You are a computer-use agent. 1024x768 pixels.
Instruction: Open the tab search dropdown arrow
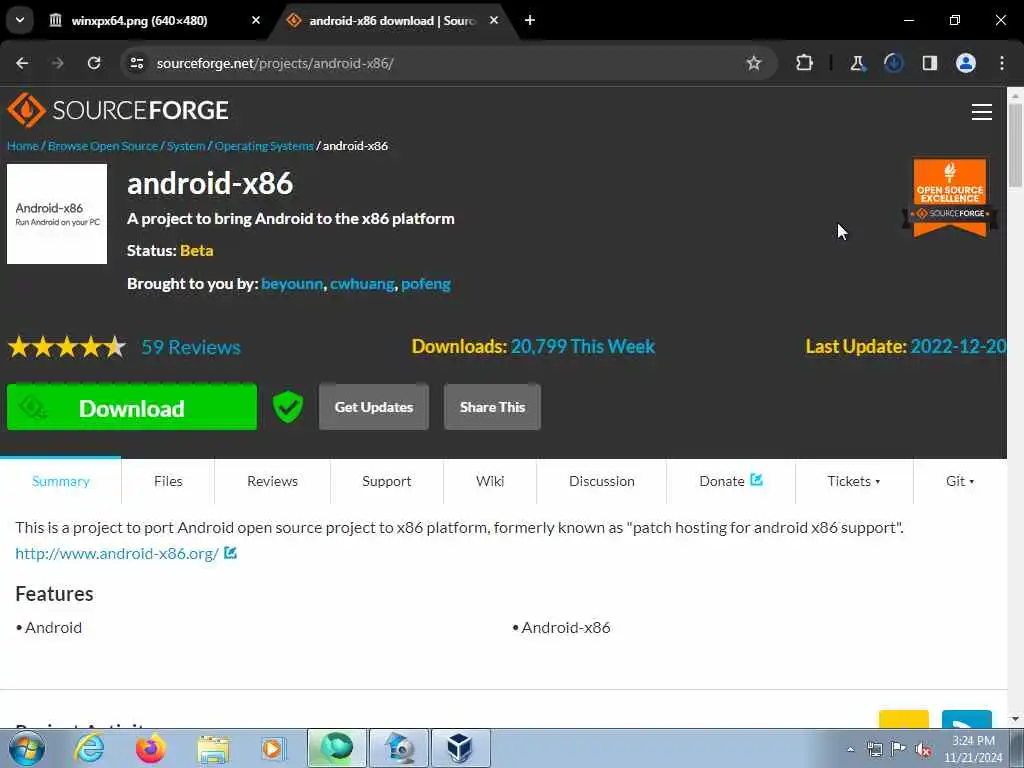point(20,20)
